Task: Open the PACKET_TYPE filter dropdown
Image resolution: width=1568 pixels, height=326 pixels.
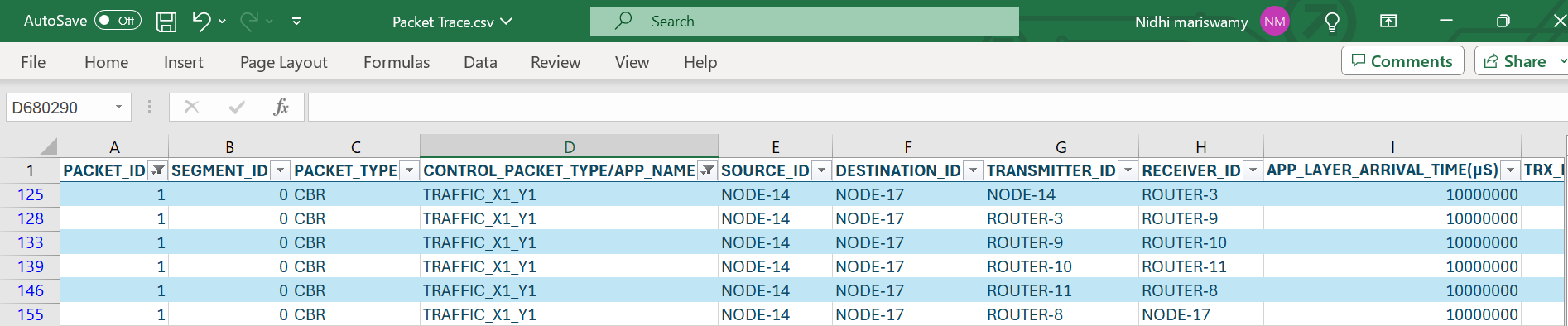Action: tap(409, 170)
